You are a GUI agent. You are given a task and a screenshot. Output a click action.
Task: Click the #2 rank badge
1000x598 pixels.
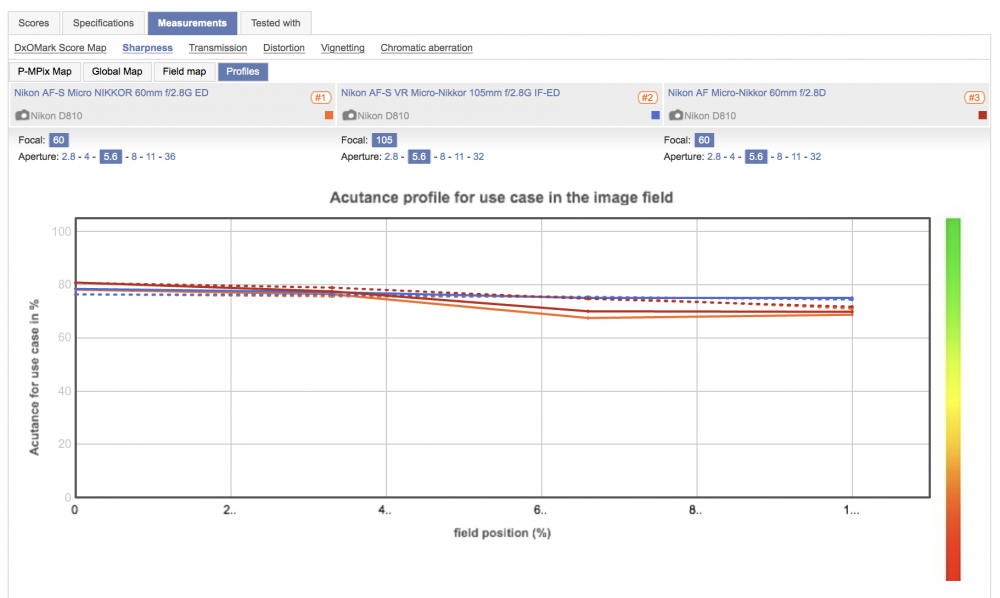(x=647, y=98)
